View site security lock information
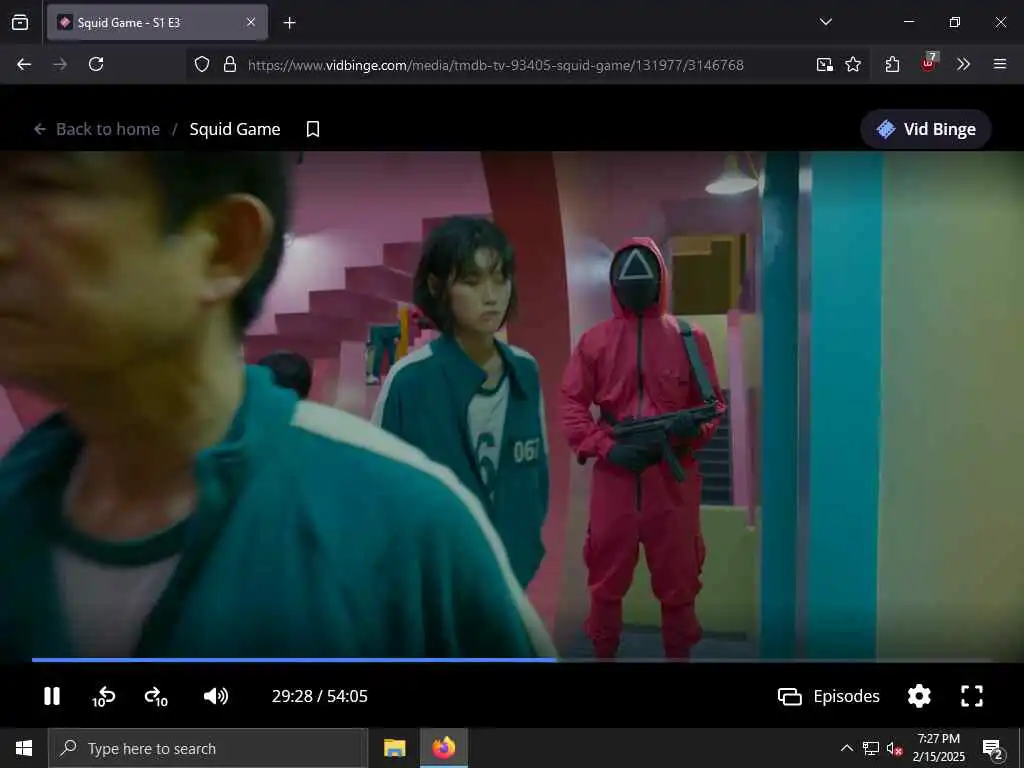Screen dimensions: 1024x768 [x=230, y=65]
